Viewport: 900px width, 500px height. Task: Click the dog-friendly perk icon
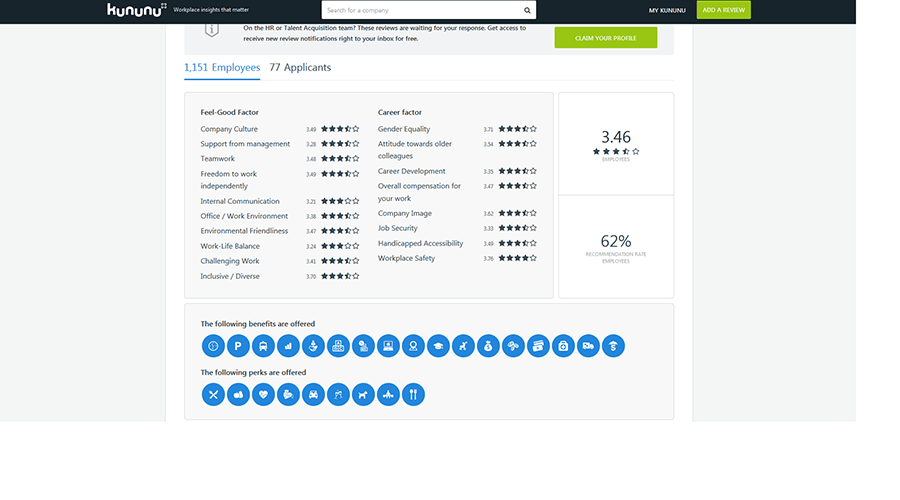(x=363, y=394)
